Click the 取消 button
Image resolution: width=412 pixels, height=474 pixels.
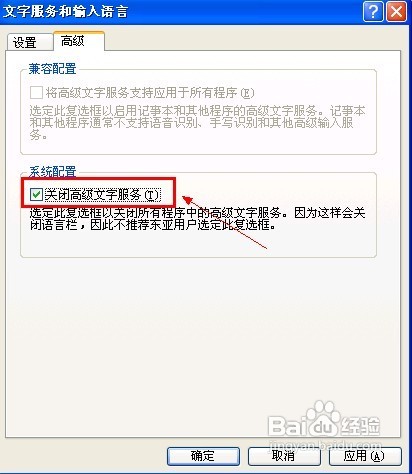point(284,456)
